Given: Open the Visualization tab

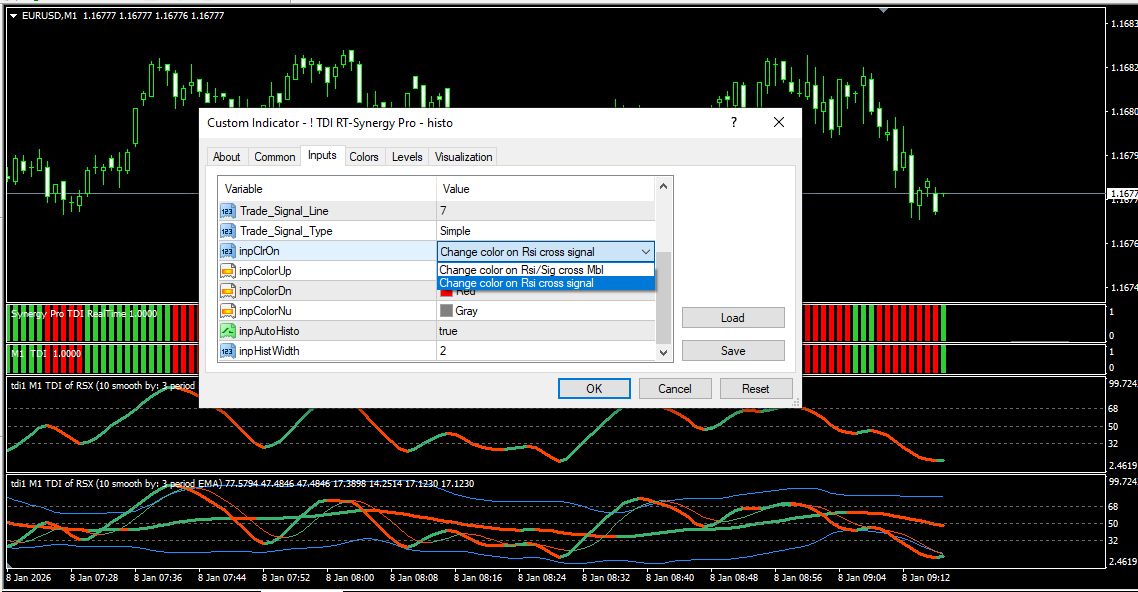Looking at the screenshot, I should tap(463, 157).
